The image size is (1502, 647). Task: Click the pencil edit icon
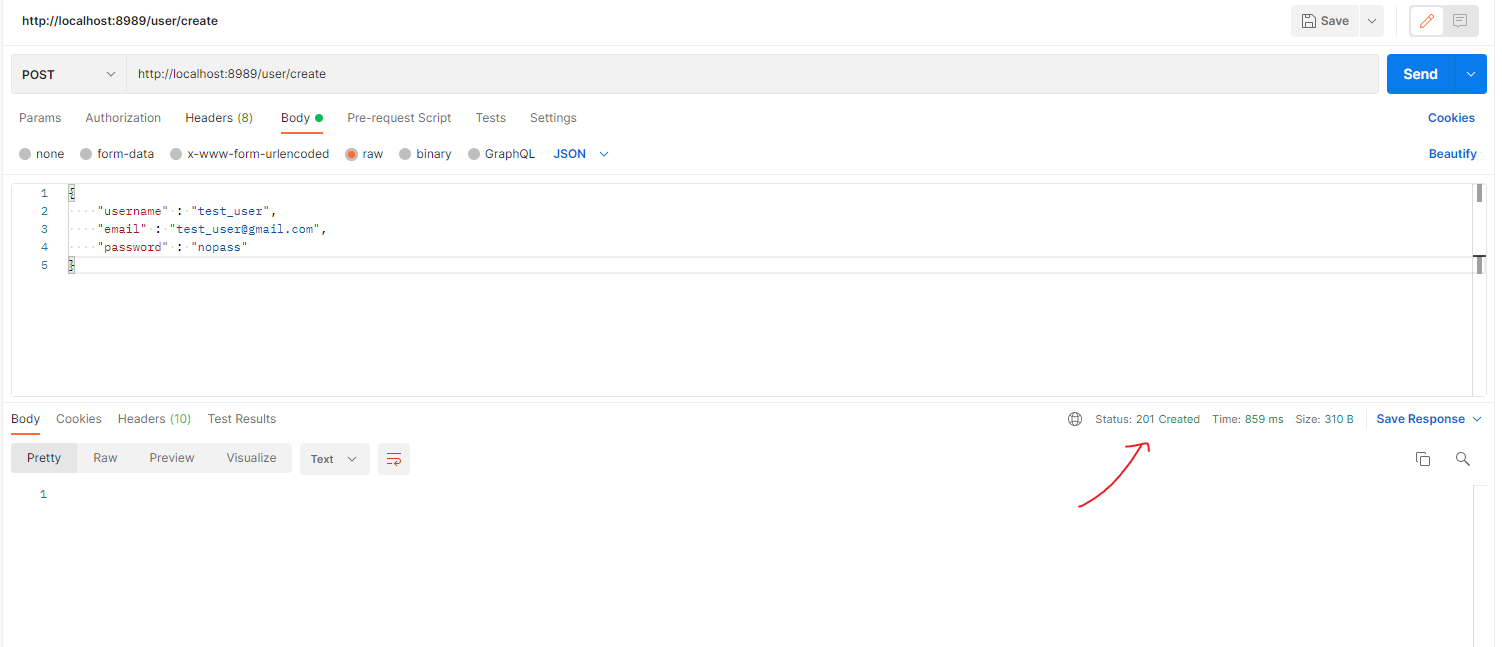click(x=1427, y=21)
